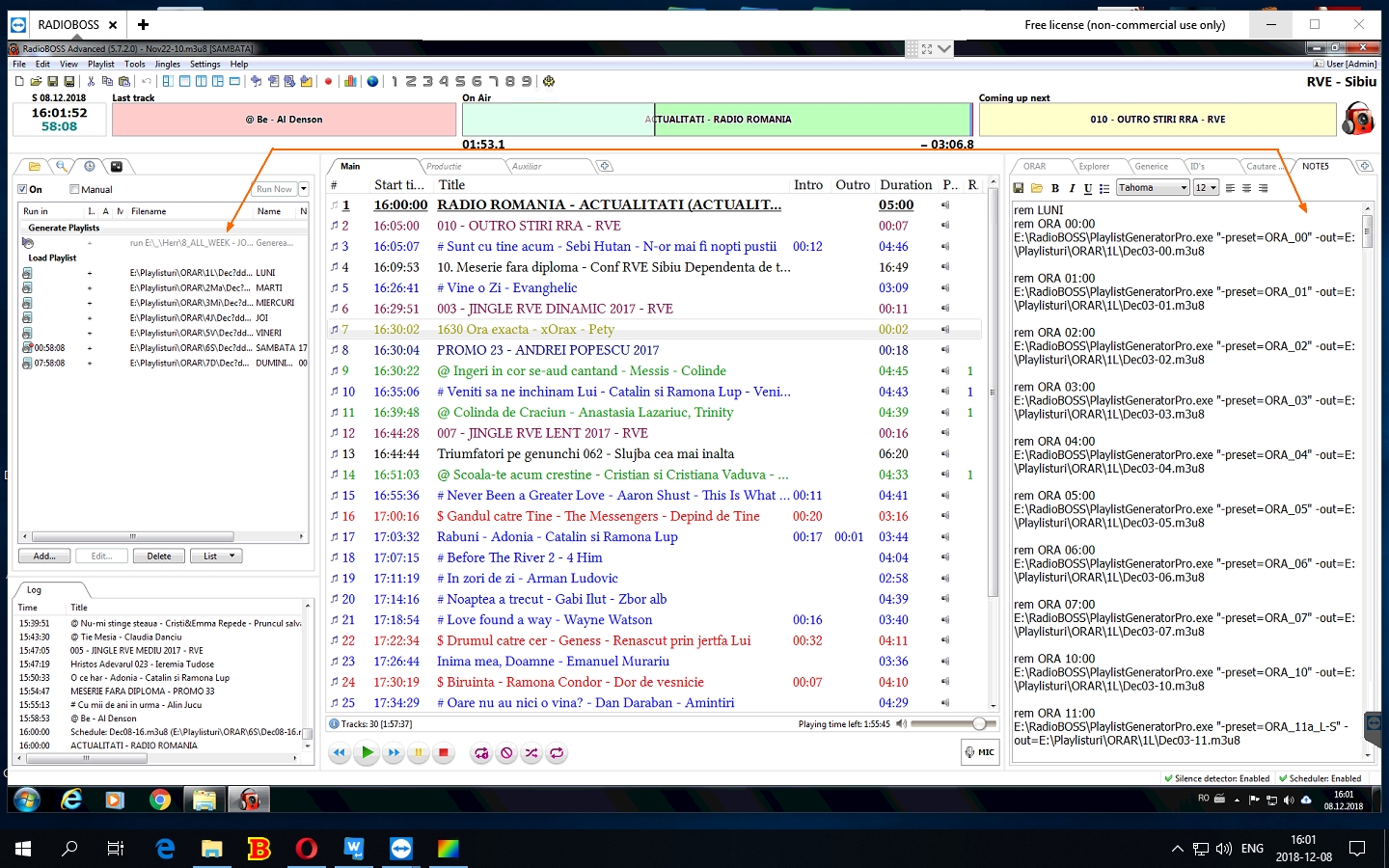
Task: Click the Delete scheduler button
Action: 159,556
